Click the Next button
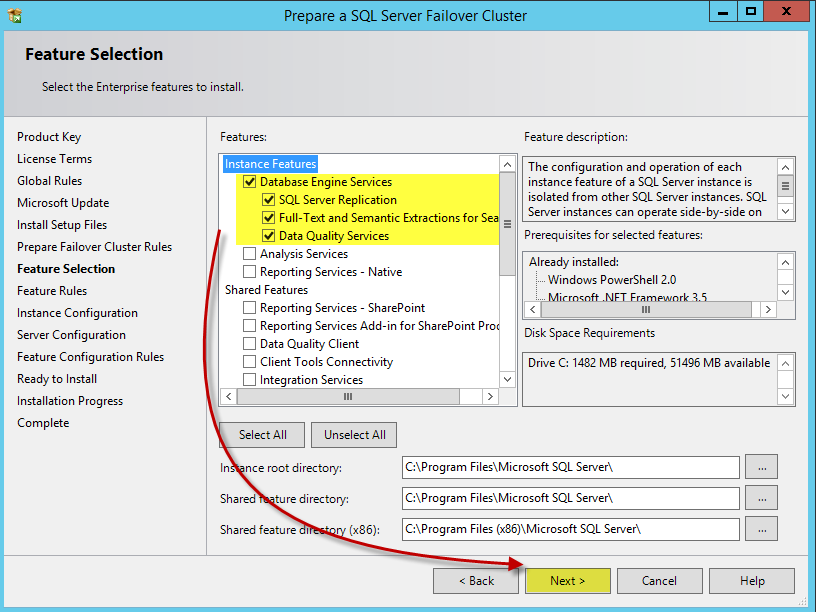The height and width of the screenshot is (612, 816). point(567,581)
